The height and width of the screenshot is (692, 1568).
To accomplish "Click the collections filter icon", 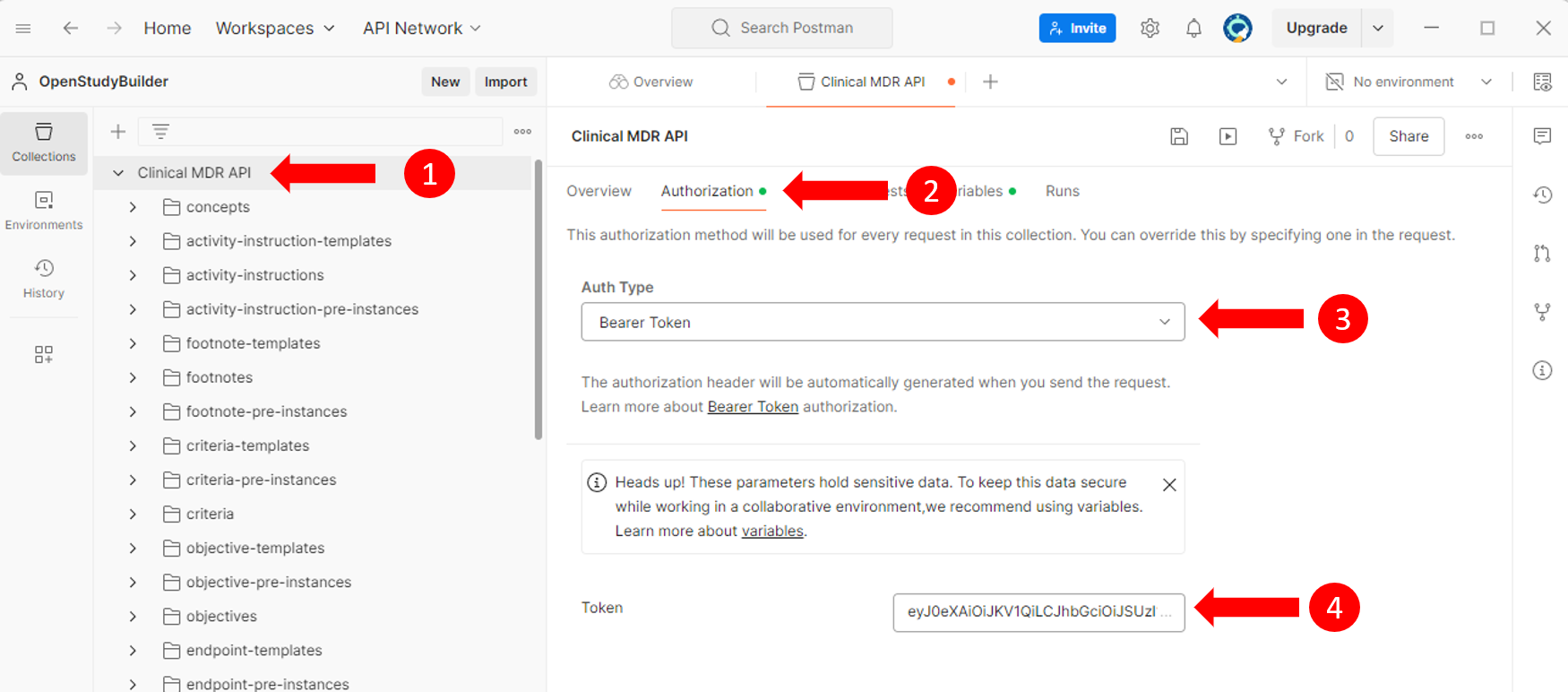I will 160,132.
